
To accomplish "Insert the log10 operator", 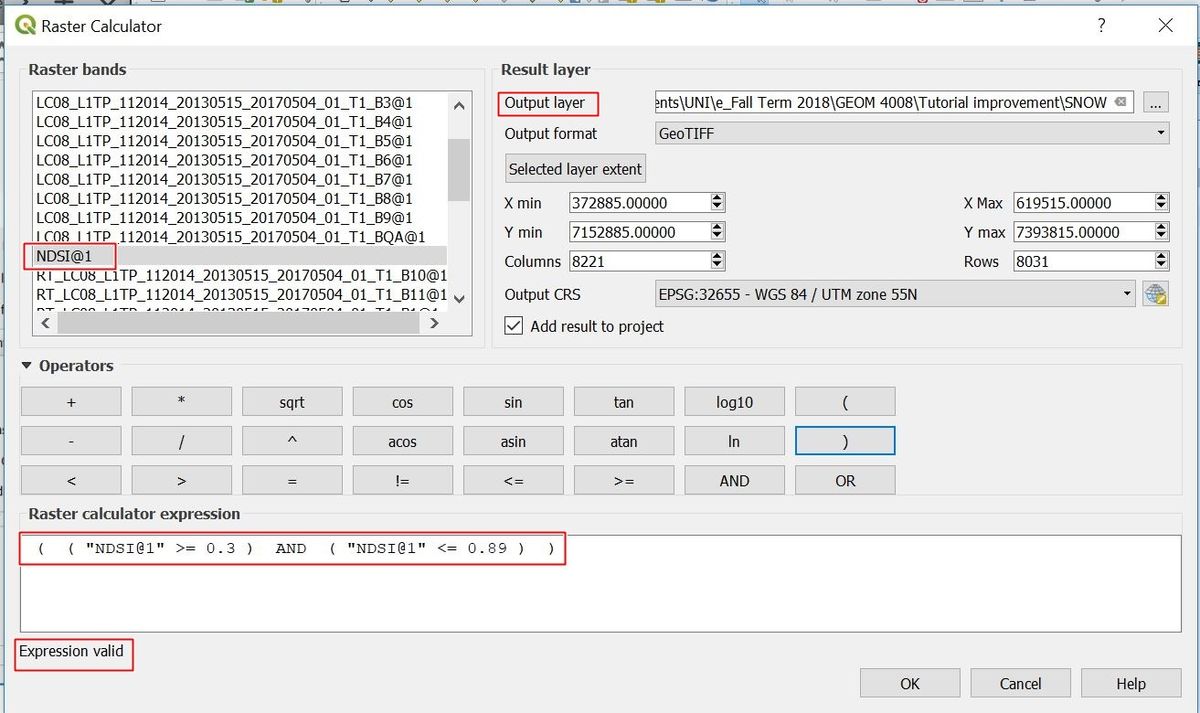I will point(734,401).
